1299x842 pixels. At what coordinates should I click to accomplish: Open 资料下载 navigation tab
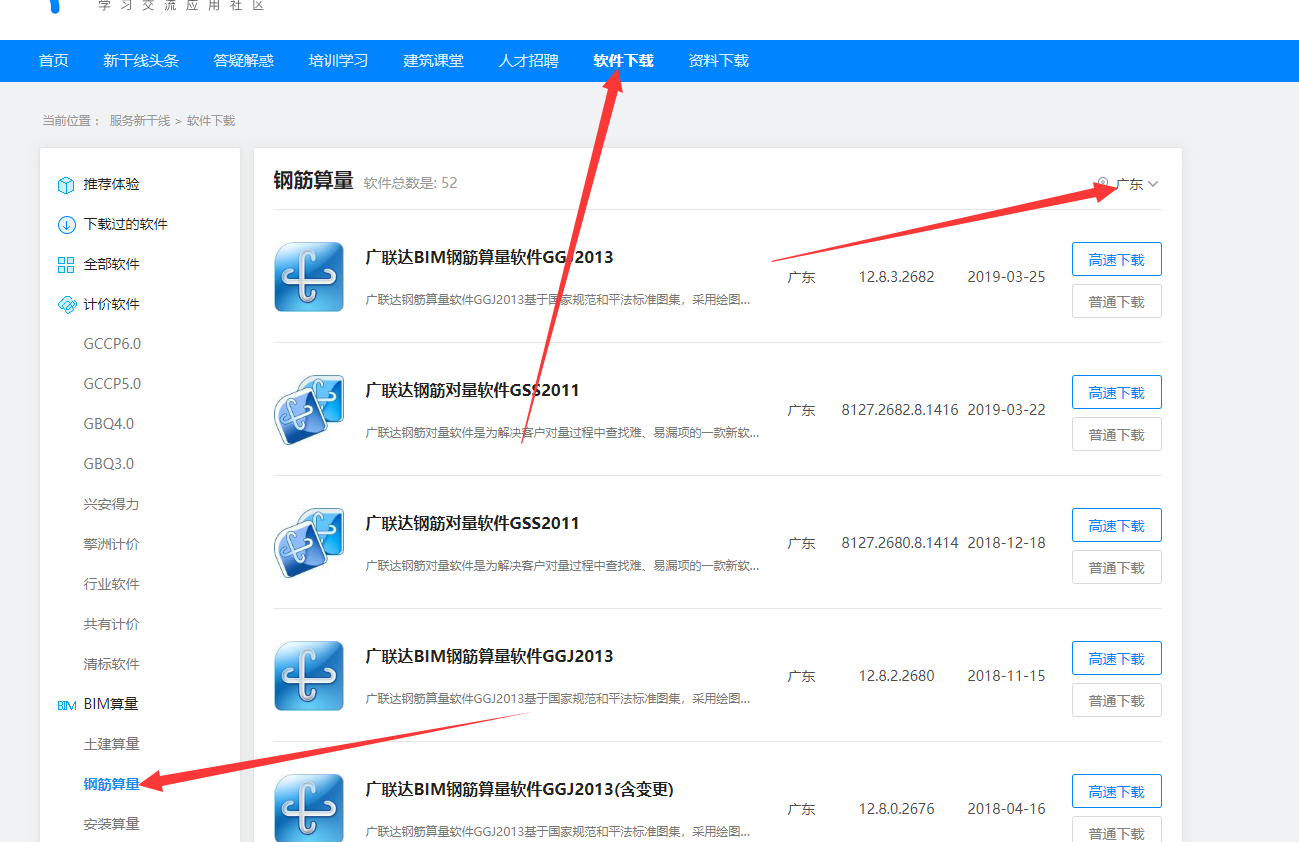pos(718,61)
